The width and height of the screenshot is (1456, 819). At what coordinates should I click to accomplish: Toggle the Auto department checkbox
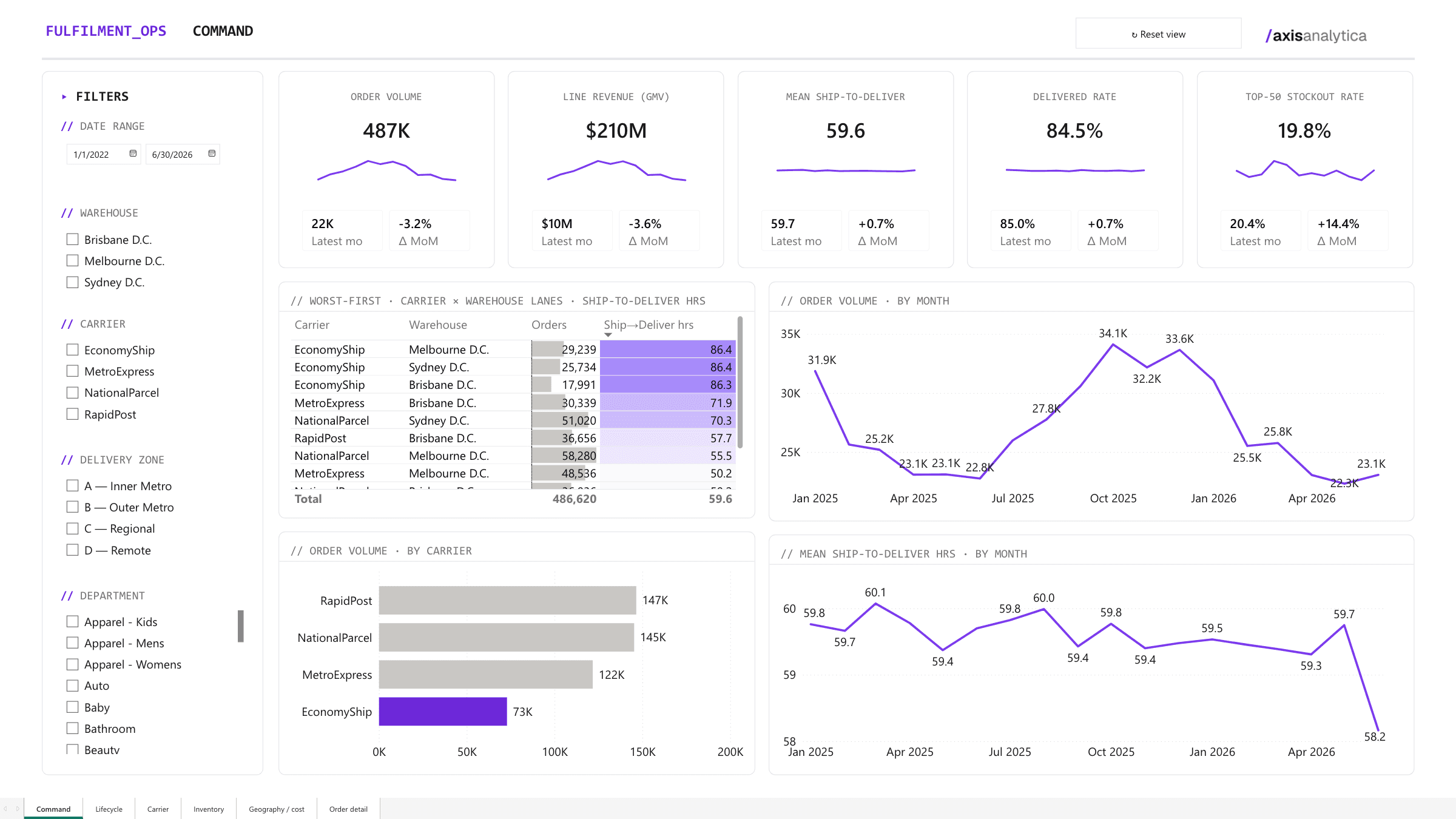point(72,686)
